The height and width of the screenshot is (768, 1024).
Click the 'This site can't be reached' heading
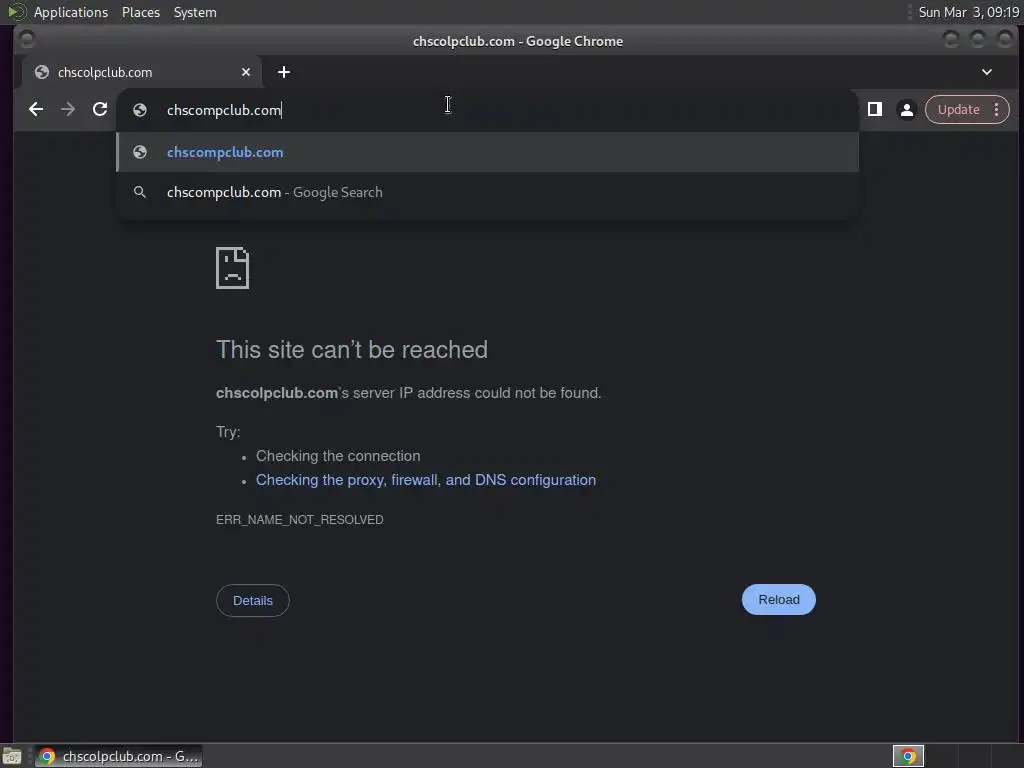(352, 350)
